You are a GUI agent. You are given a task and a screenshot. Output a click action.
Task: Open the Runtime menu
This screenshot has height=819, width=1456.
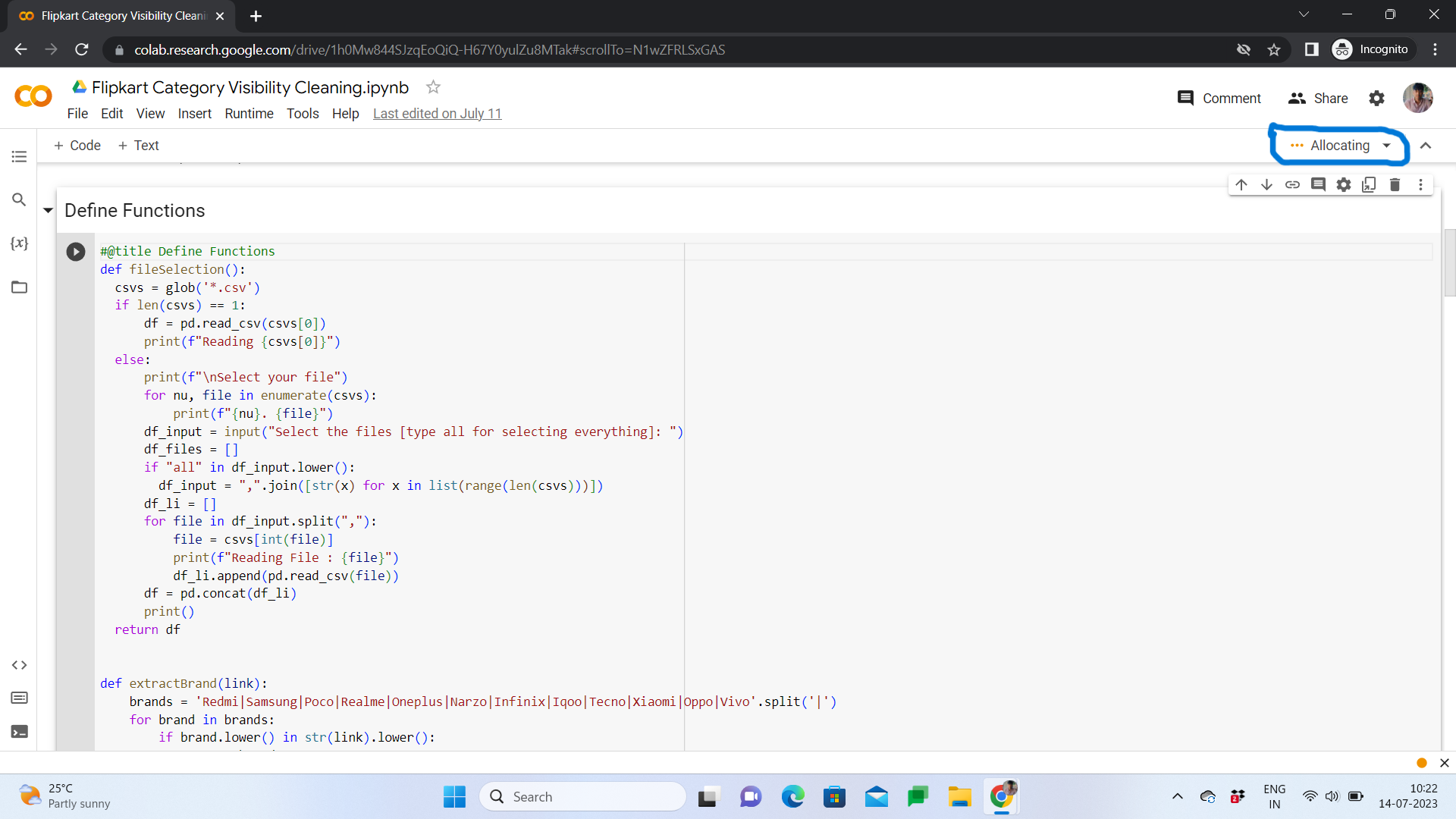(x=249, y=114)
